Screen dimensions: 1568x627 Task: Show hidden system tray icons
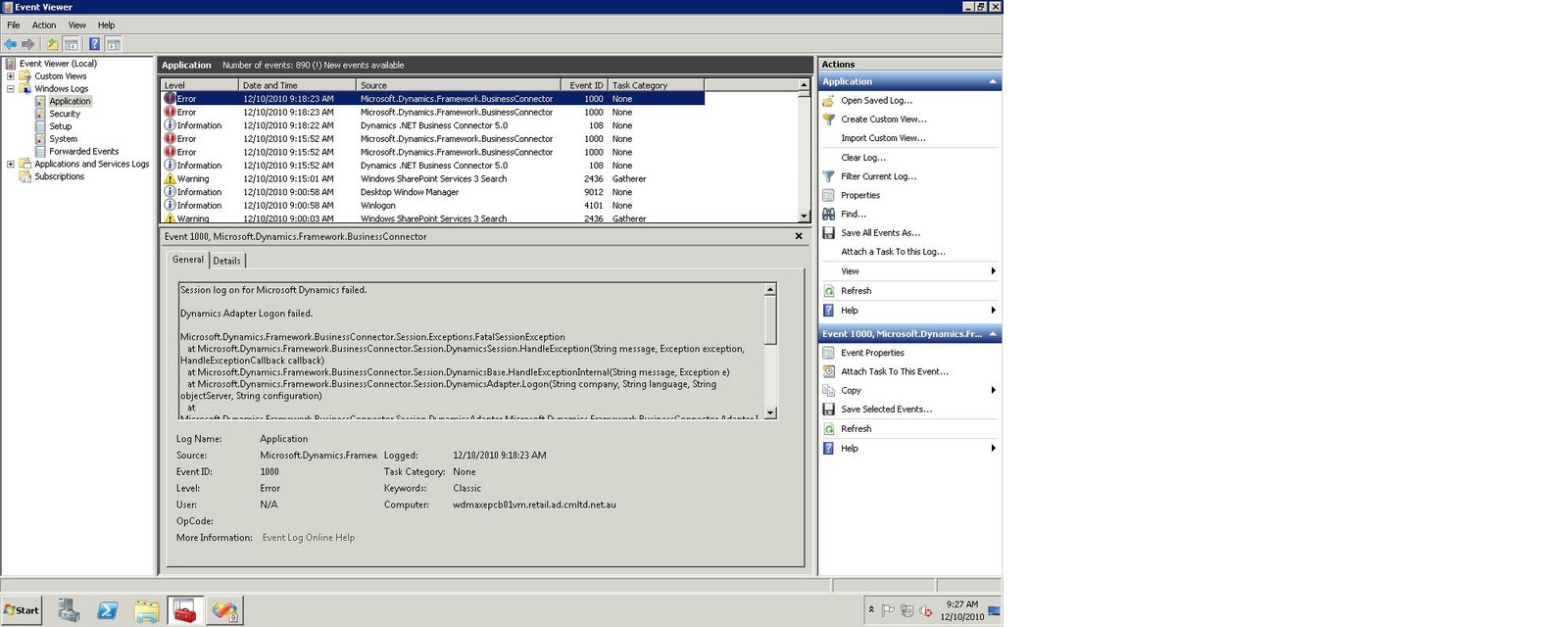pos(871,610)
